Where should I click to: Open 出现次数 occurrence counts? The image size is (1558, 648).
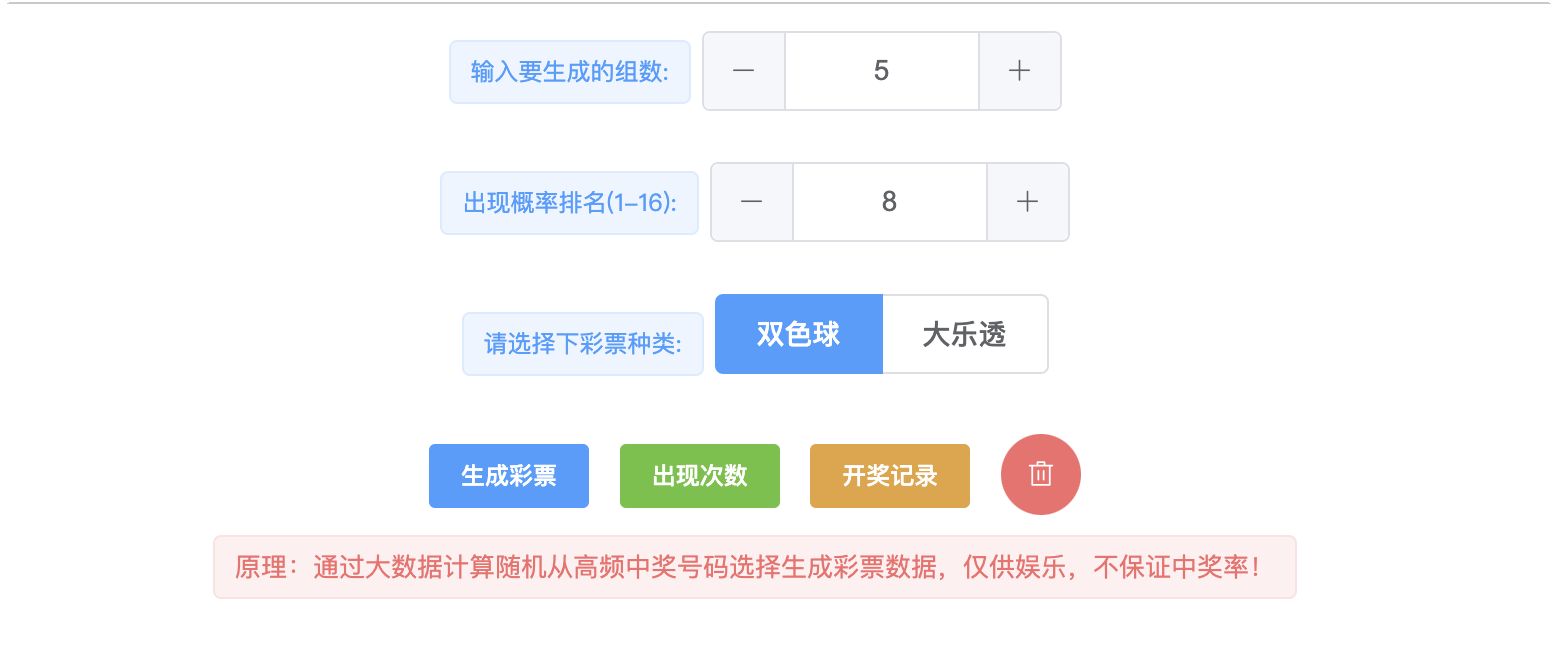click(700, 476)
